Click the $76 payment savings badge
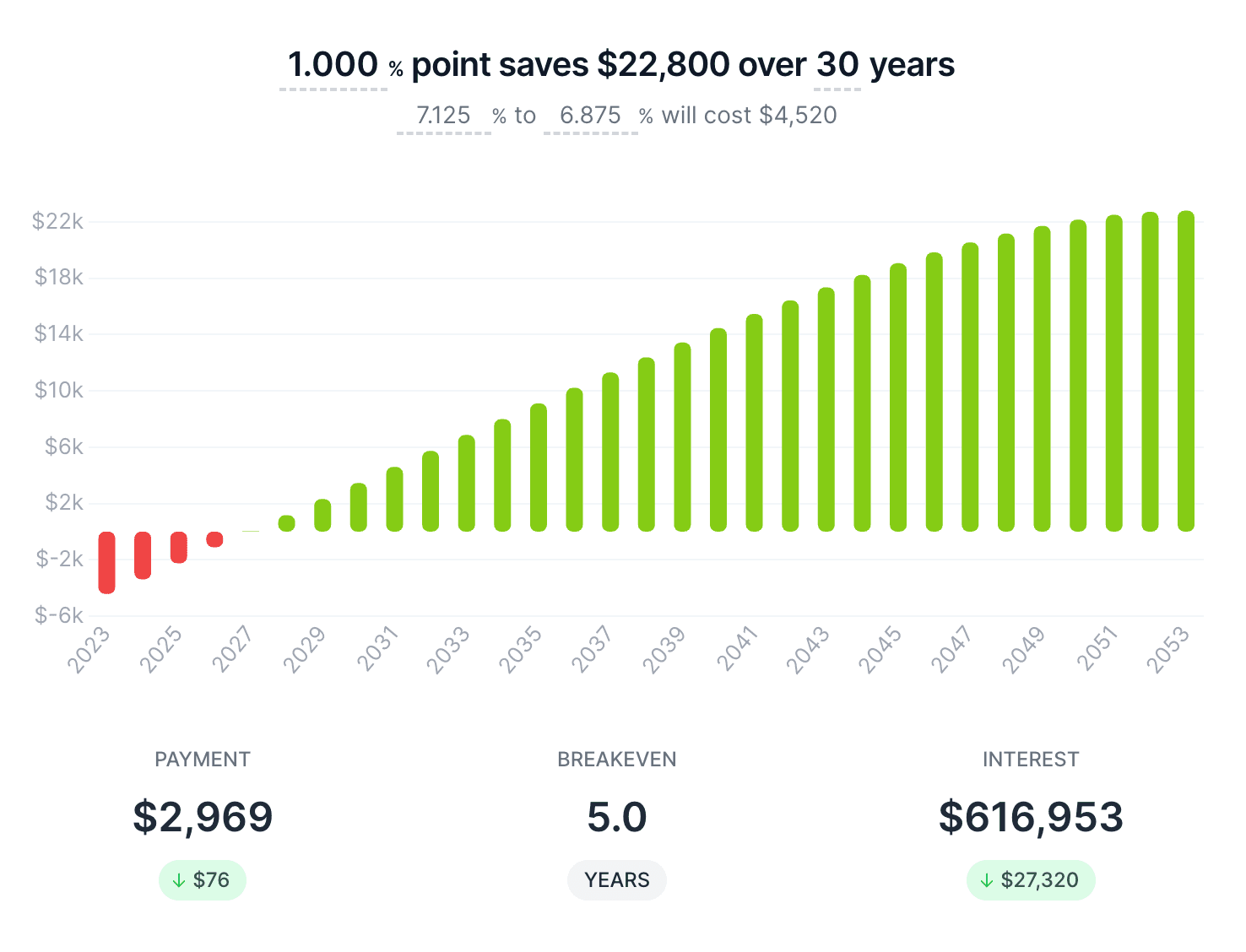 (x=203, y=880)
